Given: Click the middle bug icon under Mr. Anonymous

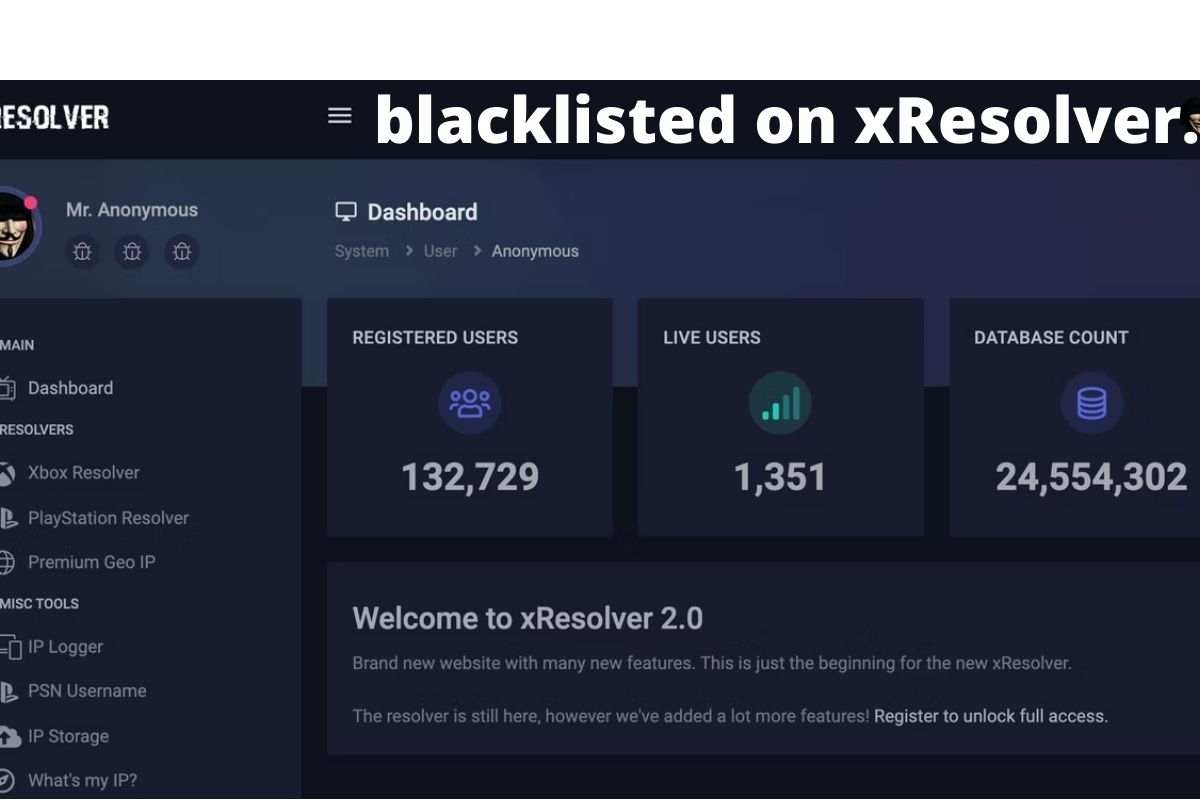Looking at the screenshot, I should click(132, 252).
